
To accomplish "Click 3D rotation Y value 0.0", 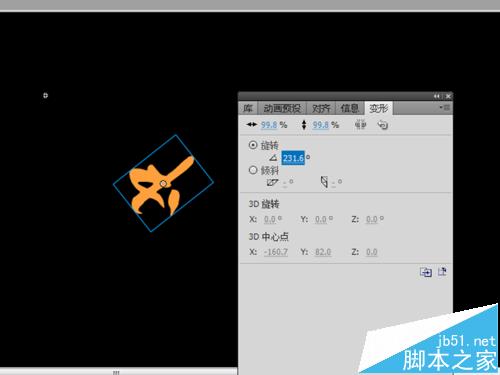I will point(321,219).
